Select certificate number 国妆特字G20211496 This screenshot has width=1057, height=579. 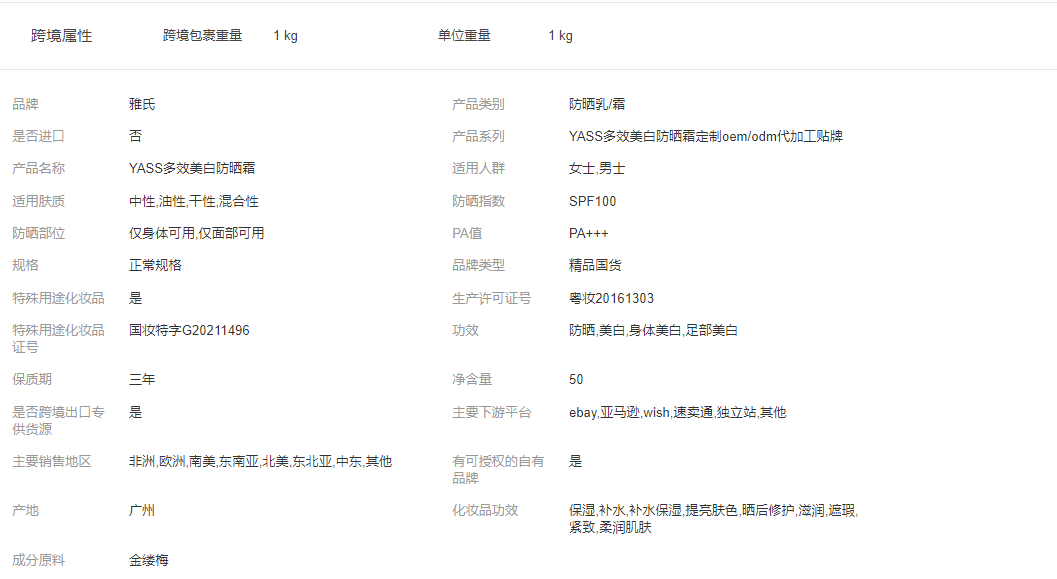(x=189, y=330)
